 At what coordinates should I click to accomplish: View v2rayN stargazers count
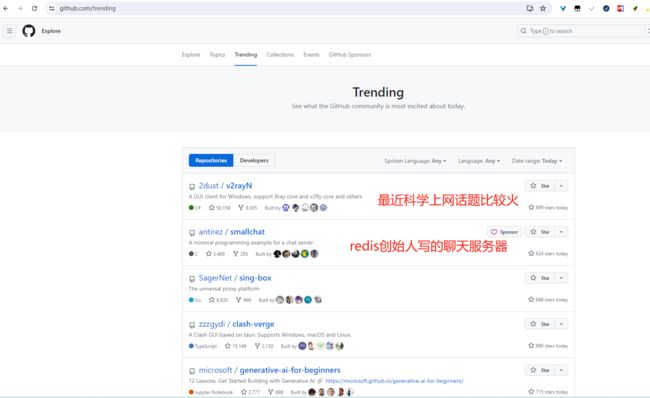pyautogui.click(x=219, y=208)
